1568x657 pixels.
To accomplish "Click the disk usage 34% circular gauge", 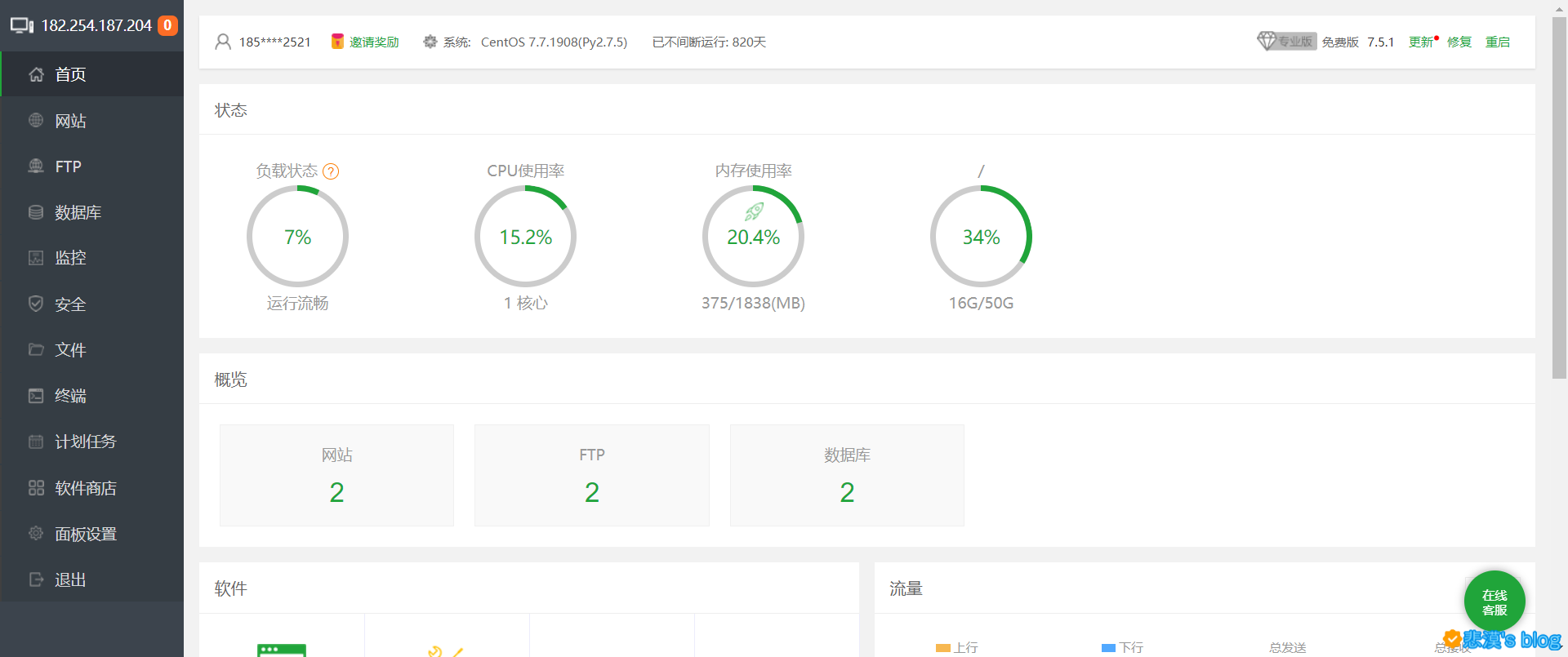I will coord(981,236).
